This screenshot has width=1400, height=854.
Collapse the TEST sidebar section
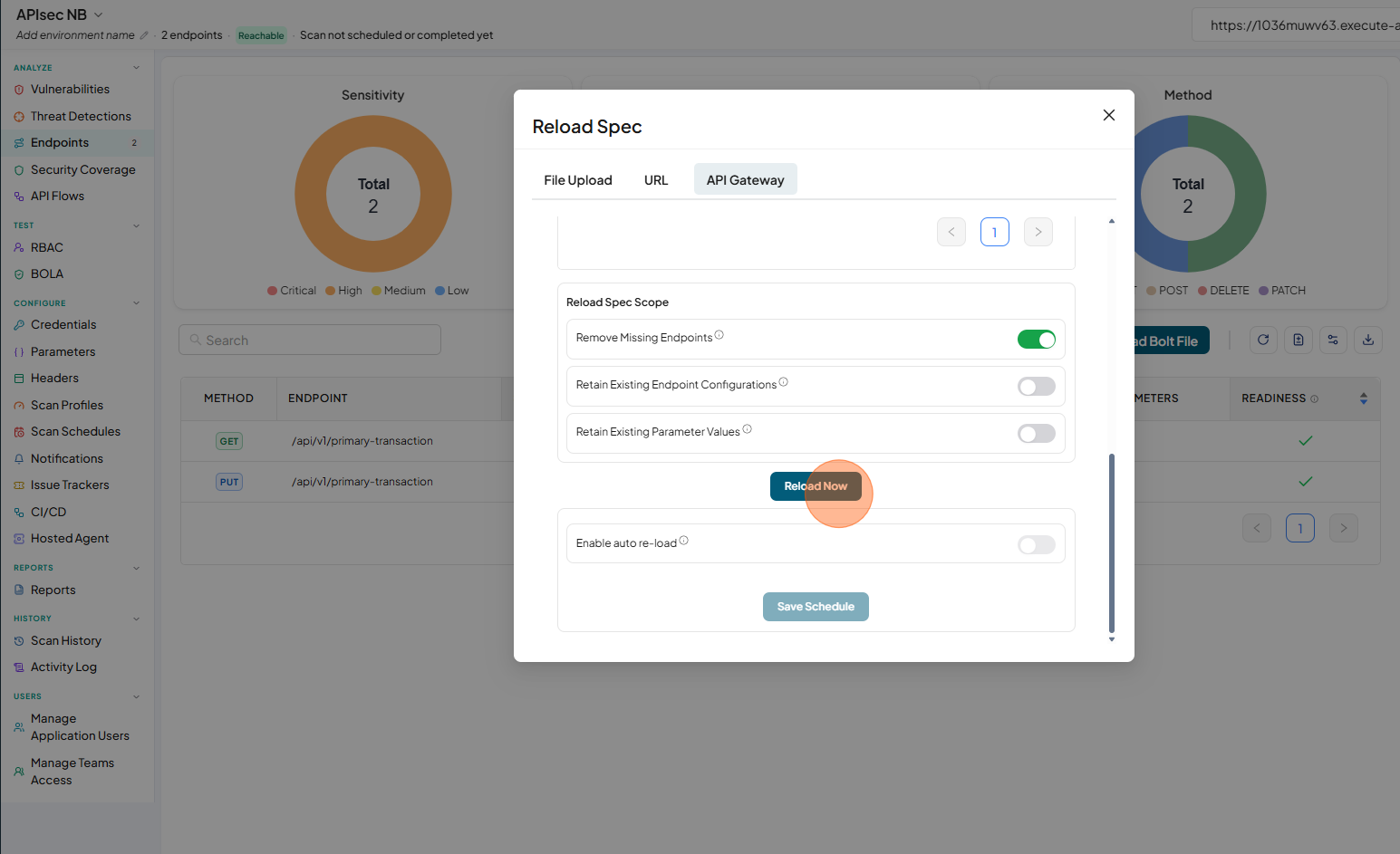tap(137, 225)
